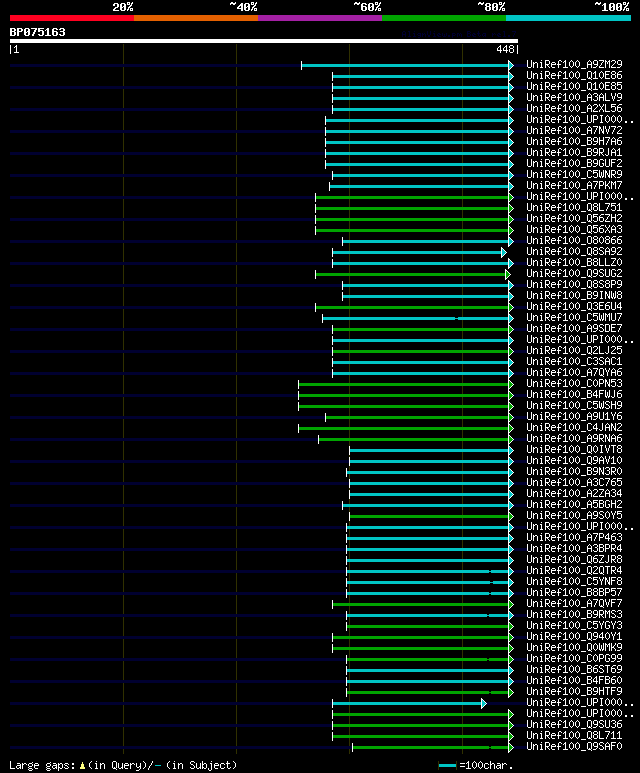
Task: Select the UniRef100_O80866 label
Action: (x=574, y=241)
